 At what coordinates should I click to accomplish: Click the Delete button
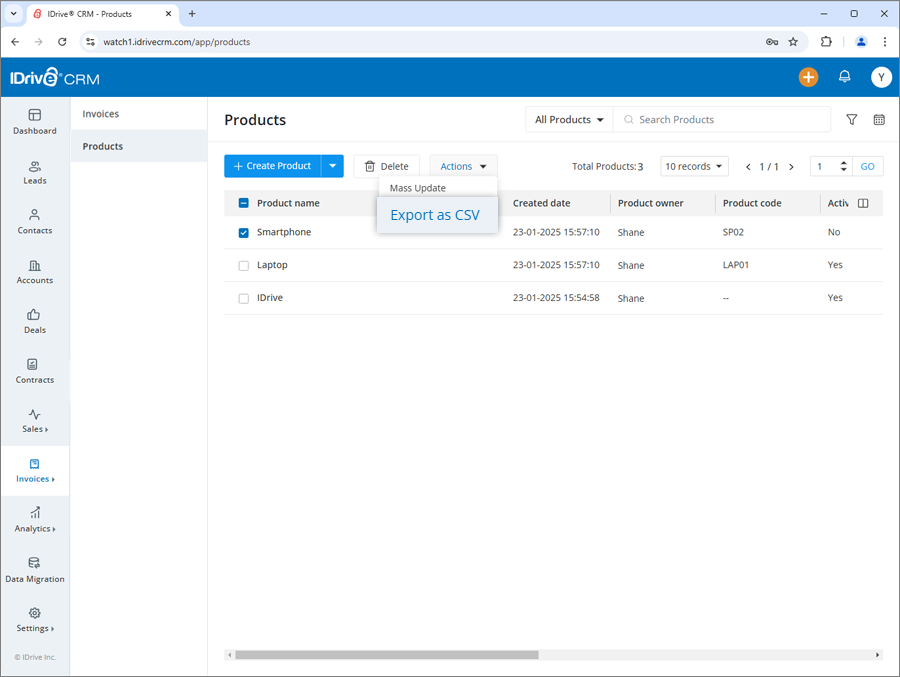pos(387,165)
